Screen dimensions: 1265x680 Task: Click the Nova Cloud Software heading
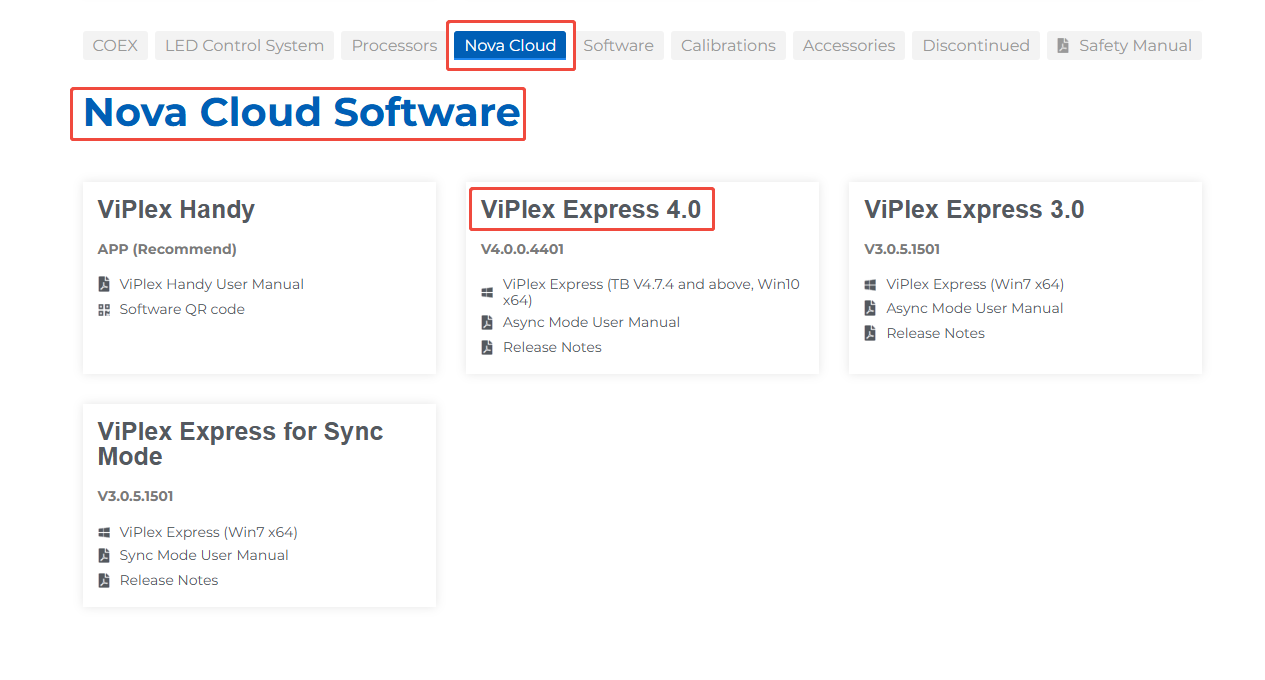302,112
